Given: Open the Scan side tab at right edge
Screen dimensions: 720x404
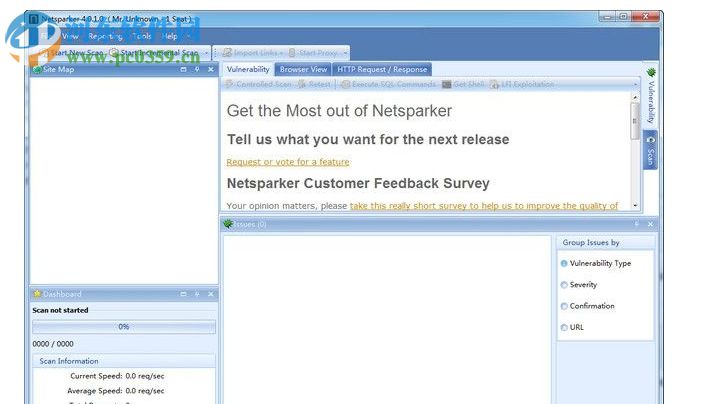Looking at the screenshot, I should click(x=651, y=150).
